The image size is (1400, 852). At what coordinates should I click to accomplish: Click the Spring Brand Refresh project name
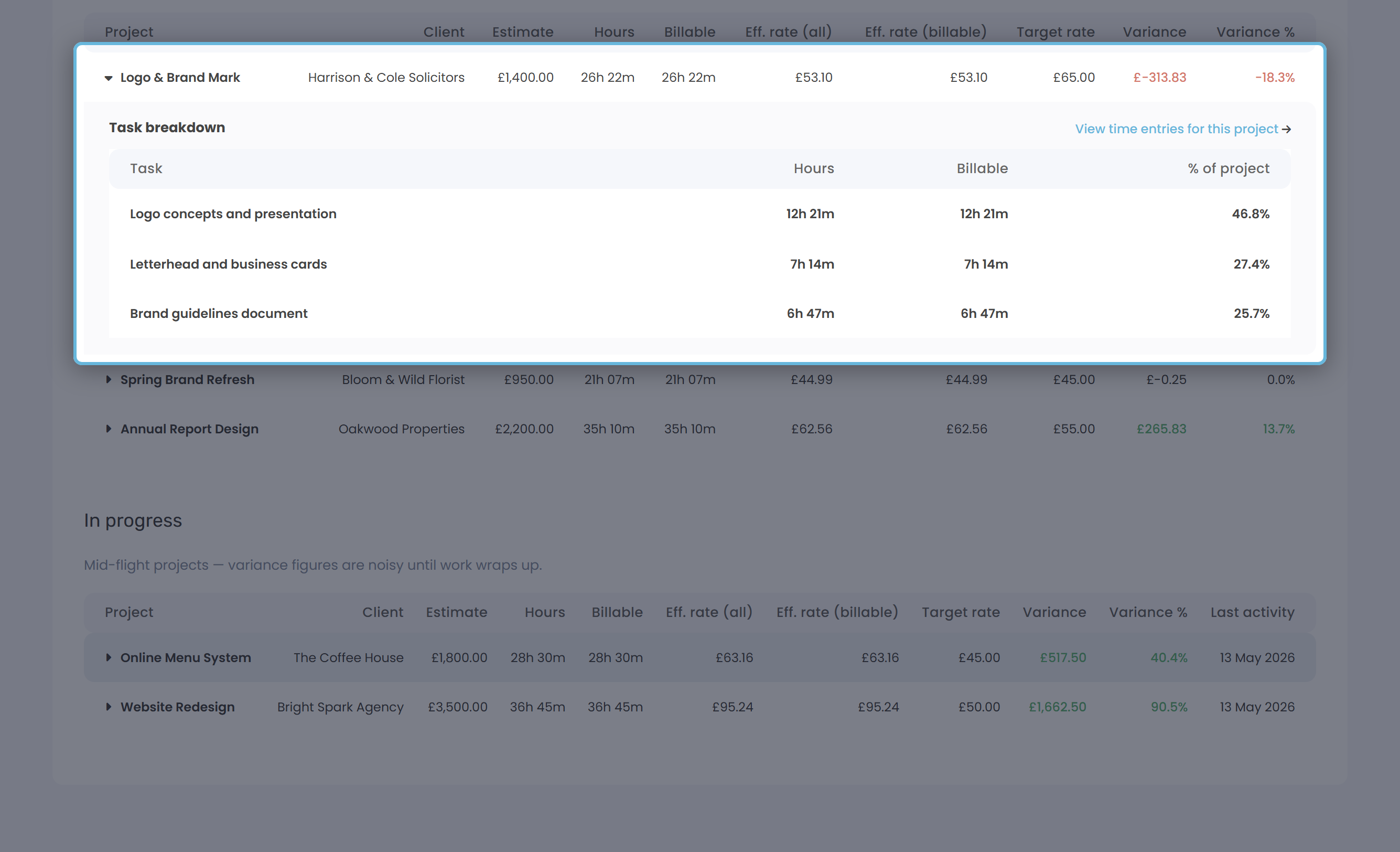pos(188,379)
